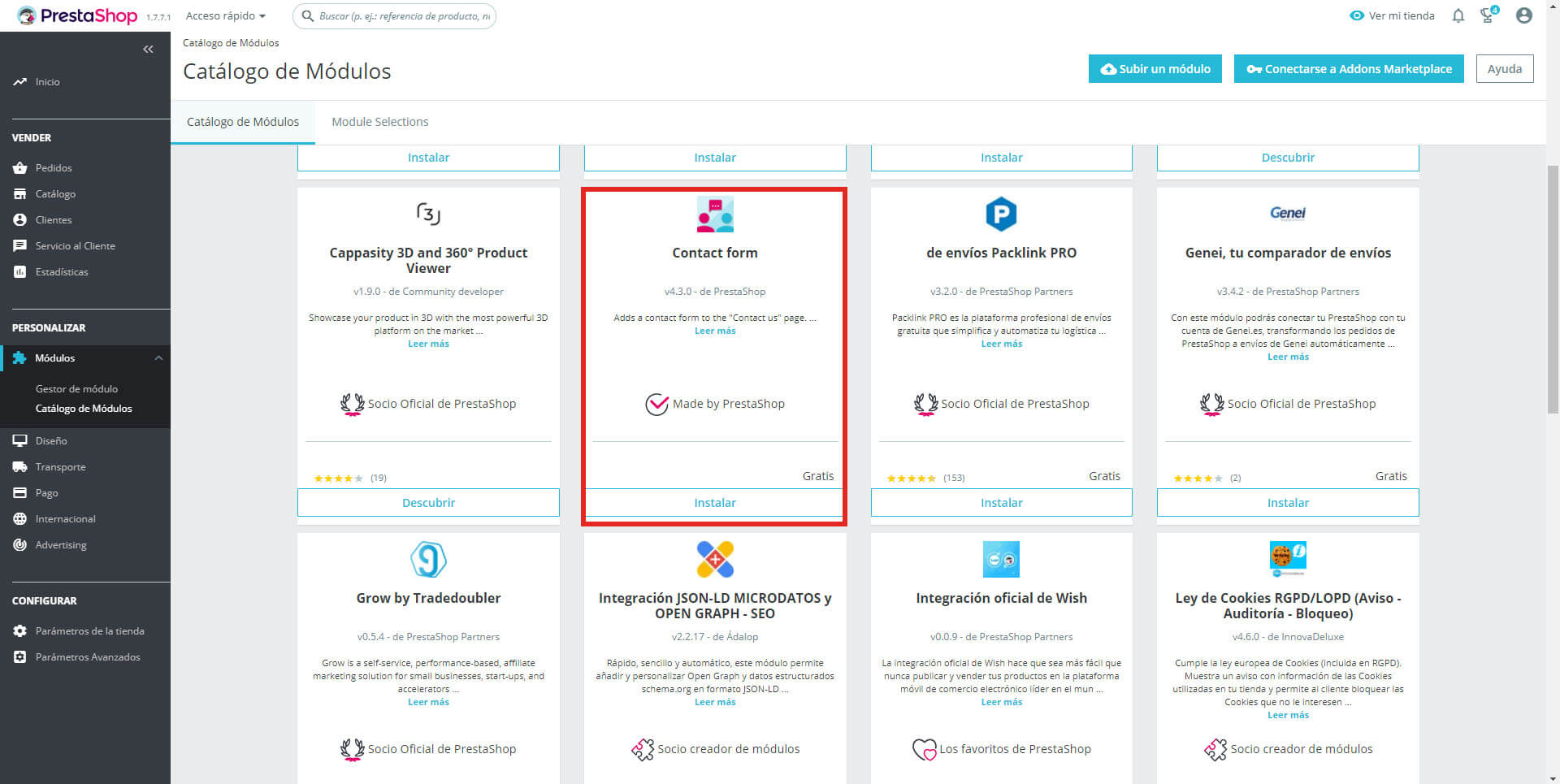This screenshot has height=784, width=1560.
Task: Click Leer más under Contact form description
Action: click(715, 331)
